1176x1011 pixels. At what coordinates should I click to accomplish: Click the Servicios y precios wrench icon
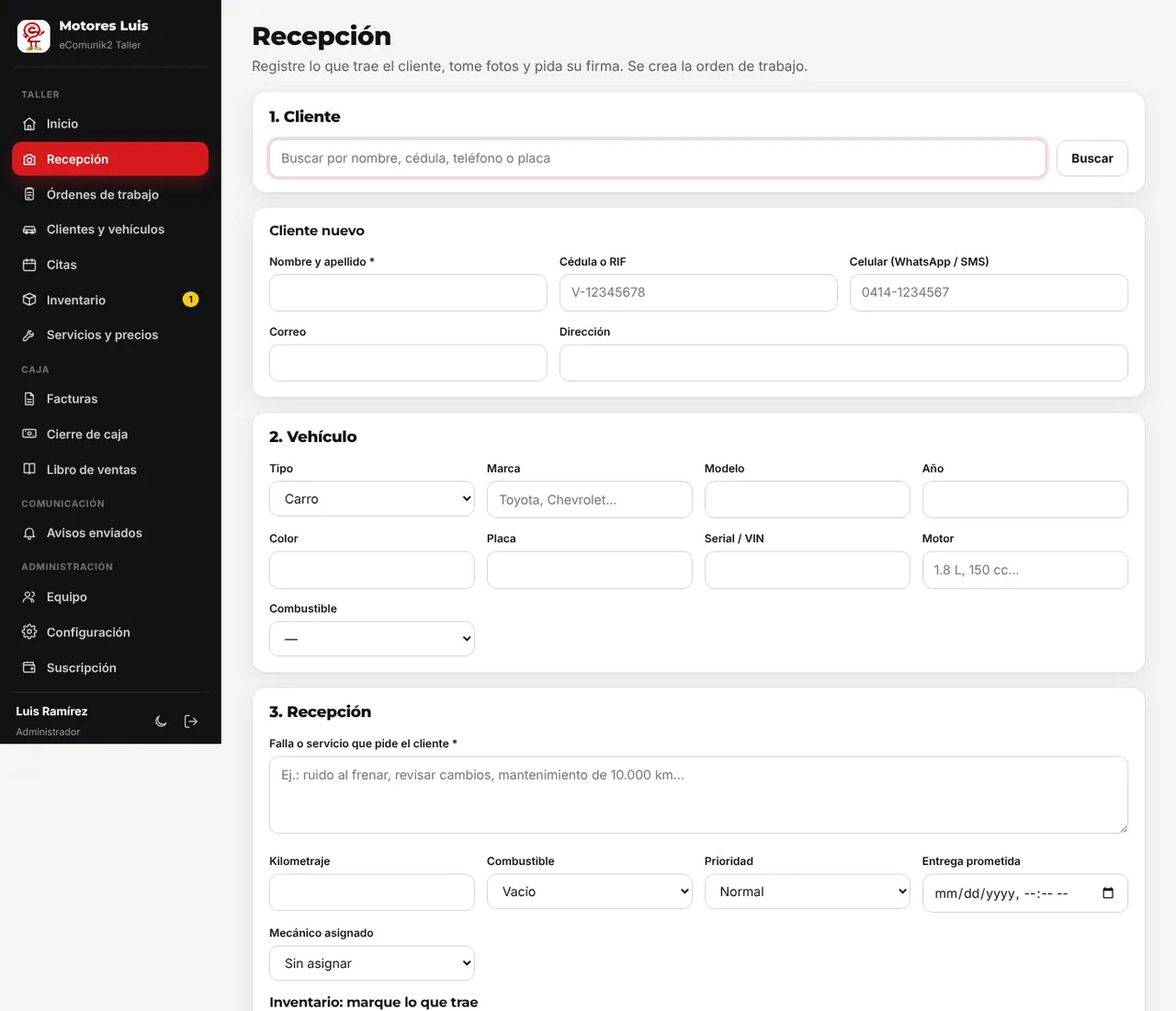(29, 335)
